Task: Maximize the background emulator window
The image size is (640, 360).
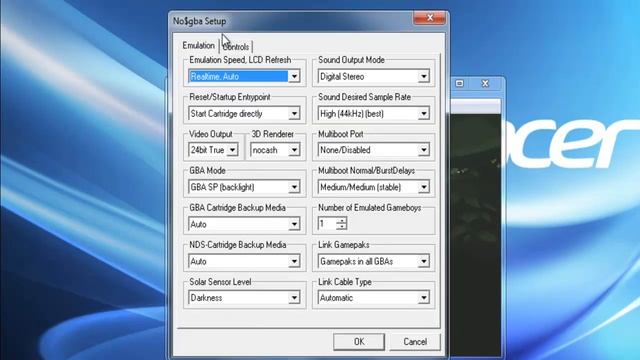Action: click(x=460, y=83)
